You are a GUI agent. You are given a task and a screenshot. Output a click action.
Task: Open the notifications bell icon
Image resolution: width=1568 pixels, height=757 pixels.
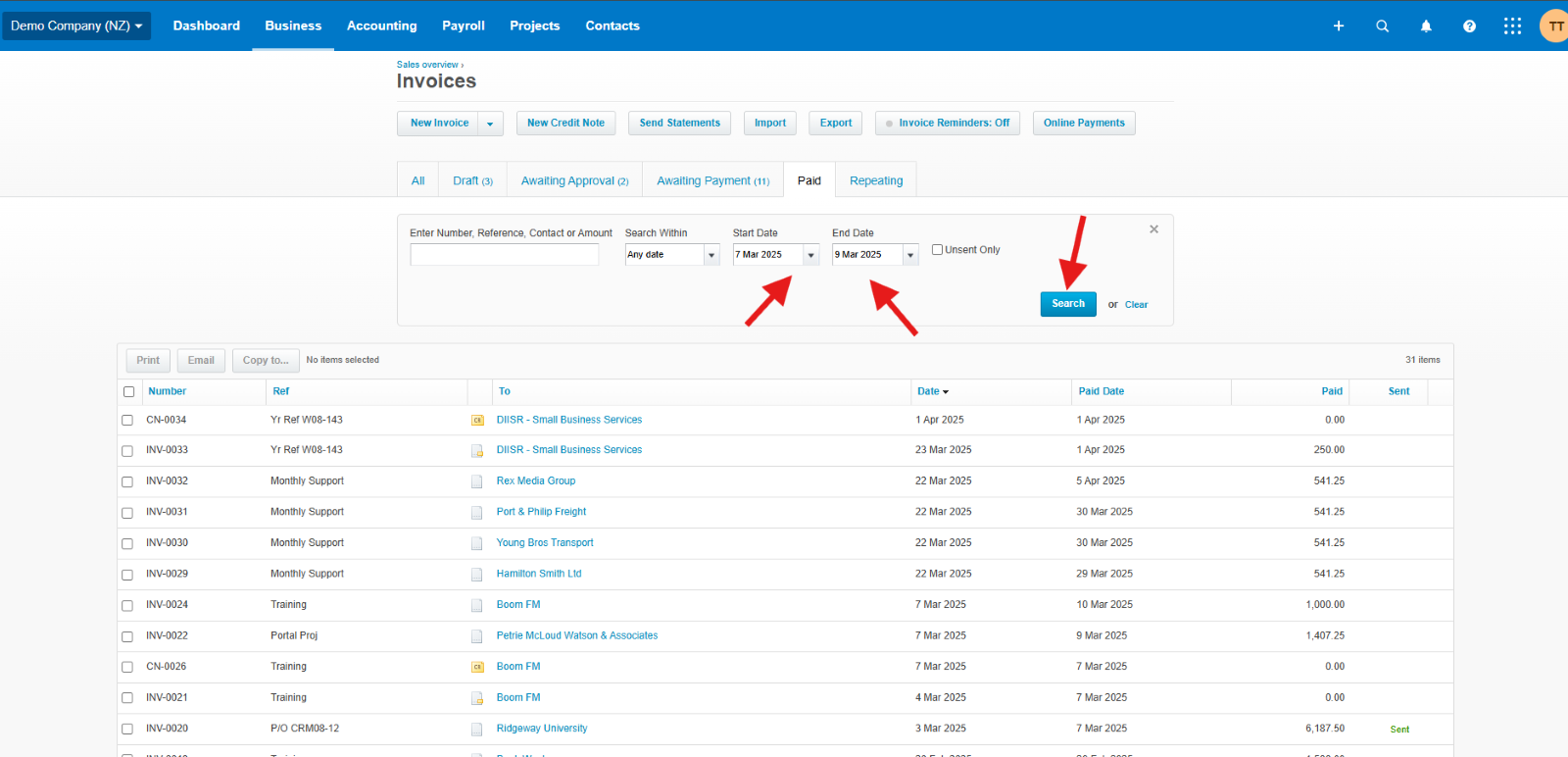click(1426, 25)
